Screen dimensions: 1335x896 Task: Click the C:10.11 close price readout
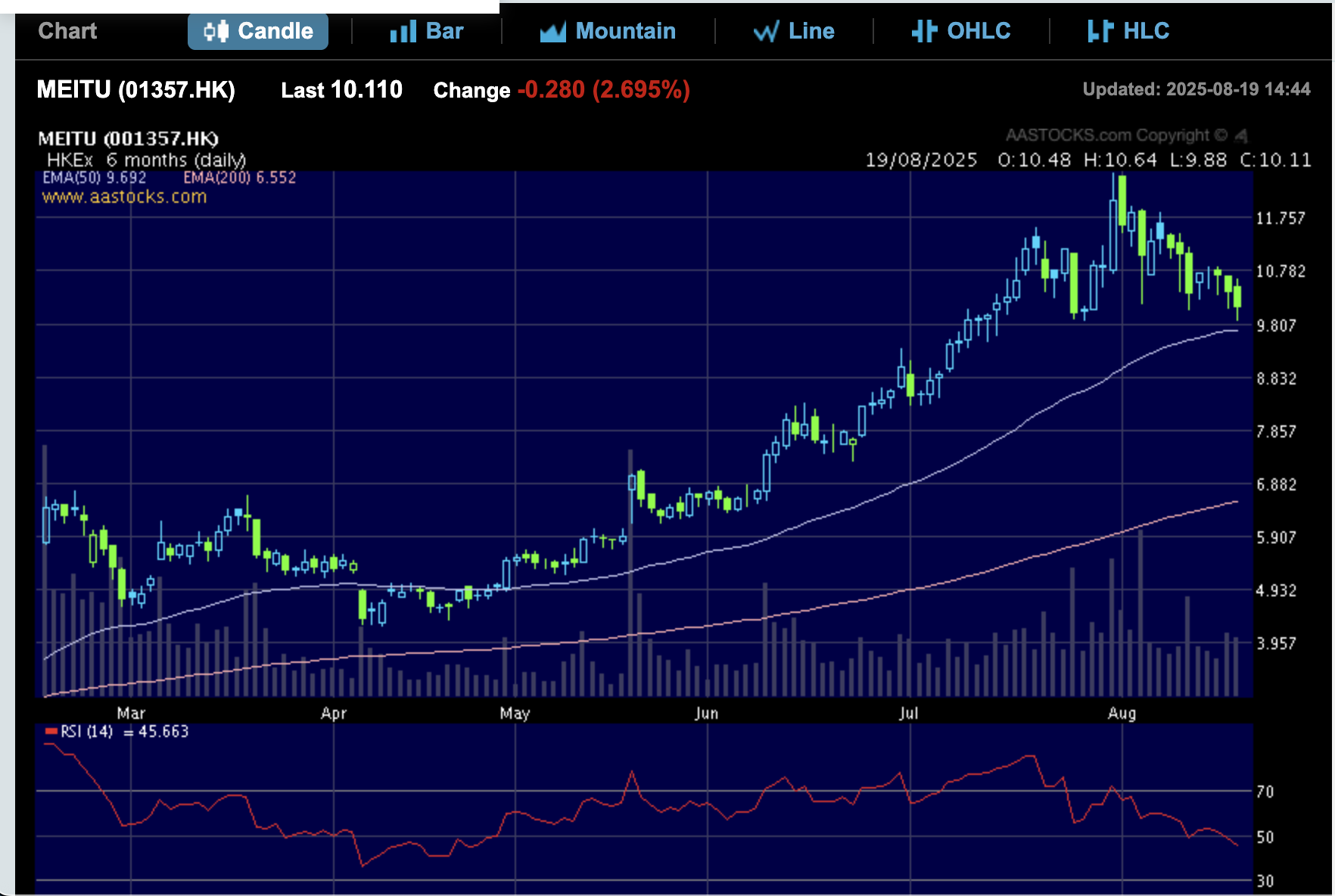point(1275,160)
